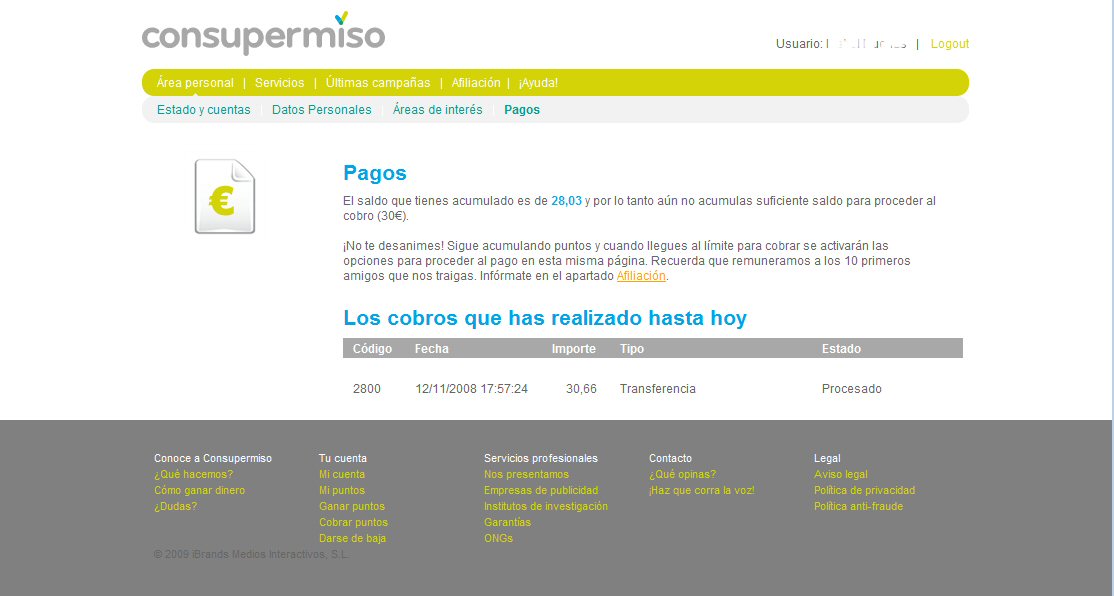Click the amount 30,66 cell
This screenshot has width=1114, height=596.
coord(581,389)
